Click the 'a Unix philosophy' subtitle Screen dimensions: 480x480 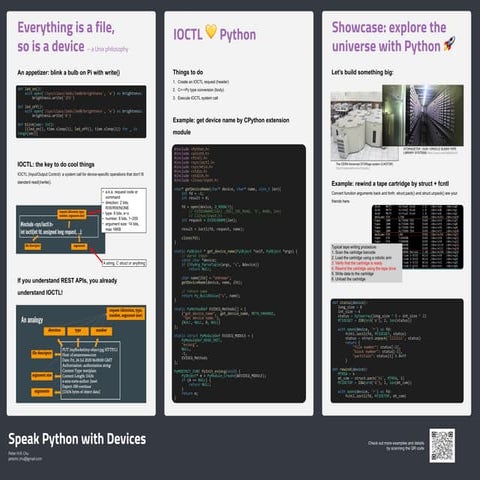pos(108,49)
